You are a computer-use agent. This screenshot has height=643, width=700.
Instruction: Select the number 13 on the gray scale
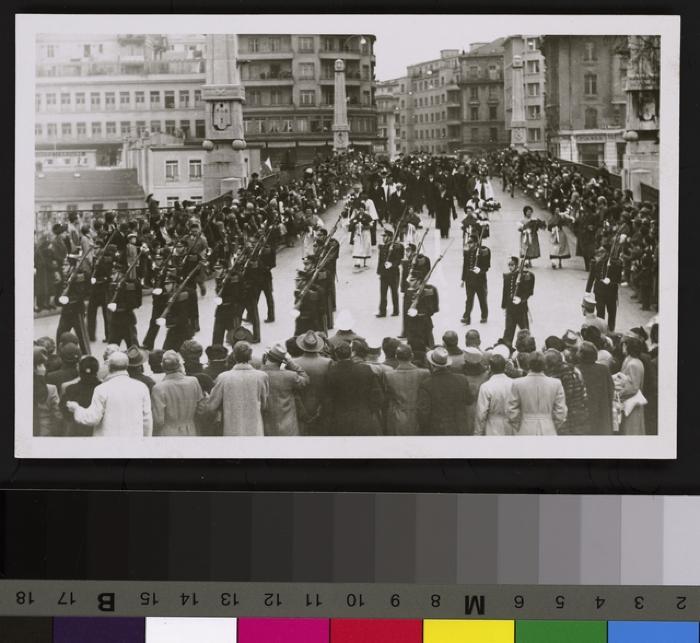coord(229,600)
